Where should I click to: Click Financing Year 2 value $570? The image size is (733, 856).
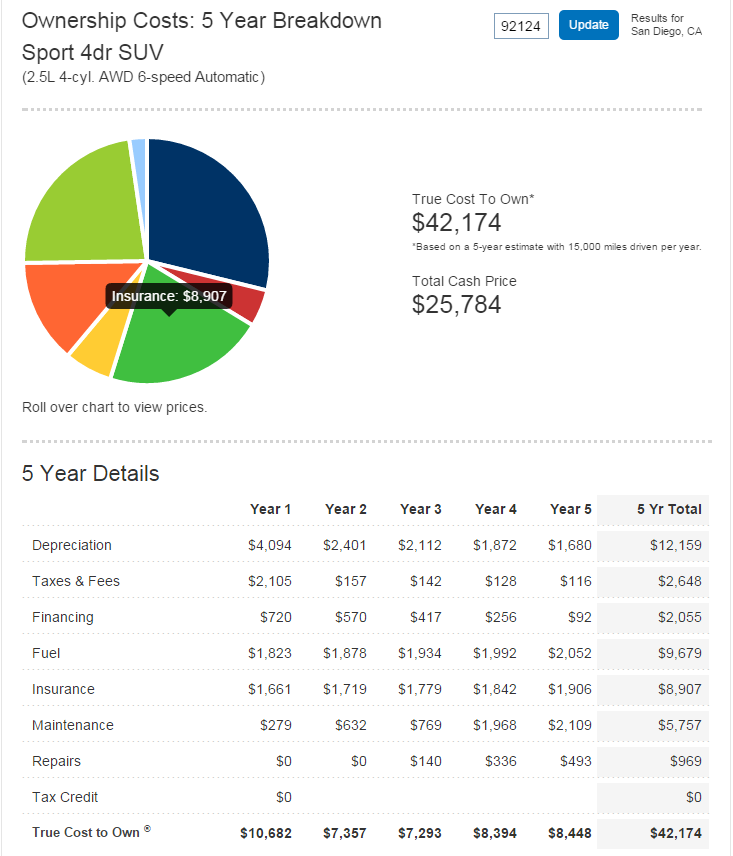pyautogui.click(x=350, y=617)
